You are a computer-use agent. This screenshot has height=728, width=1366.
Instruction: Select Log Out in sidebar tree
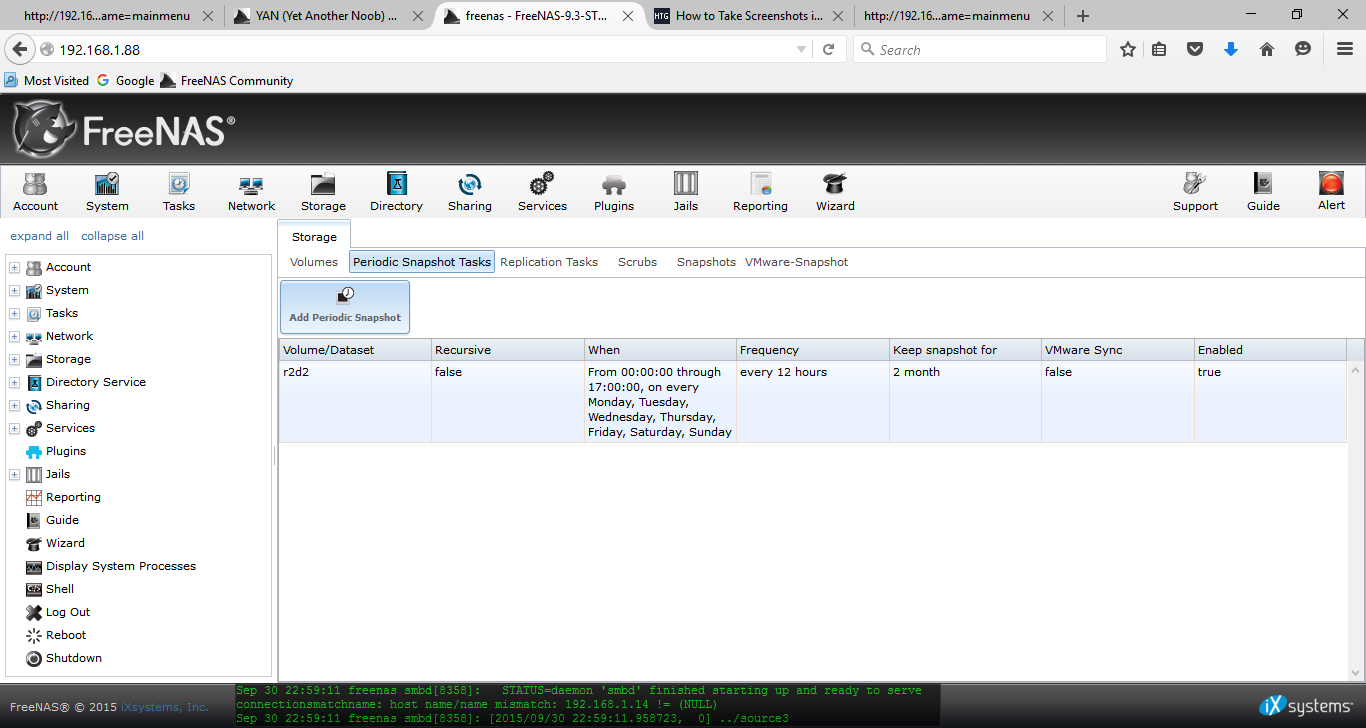pos(68,612)
